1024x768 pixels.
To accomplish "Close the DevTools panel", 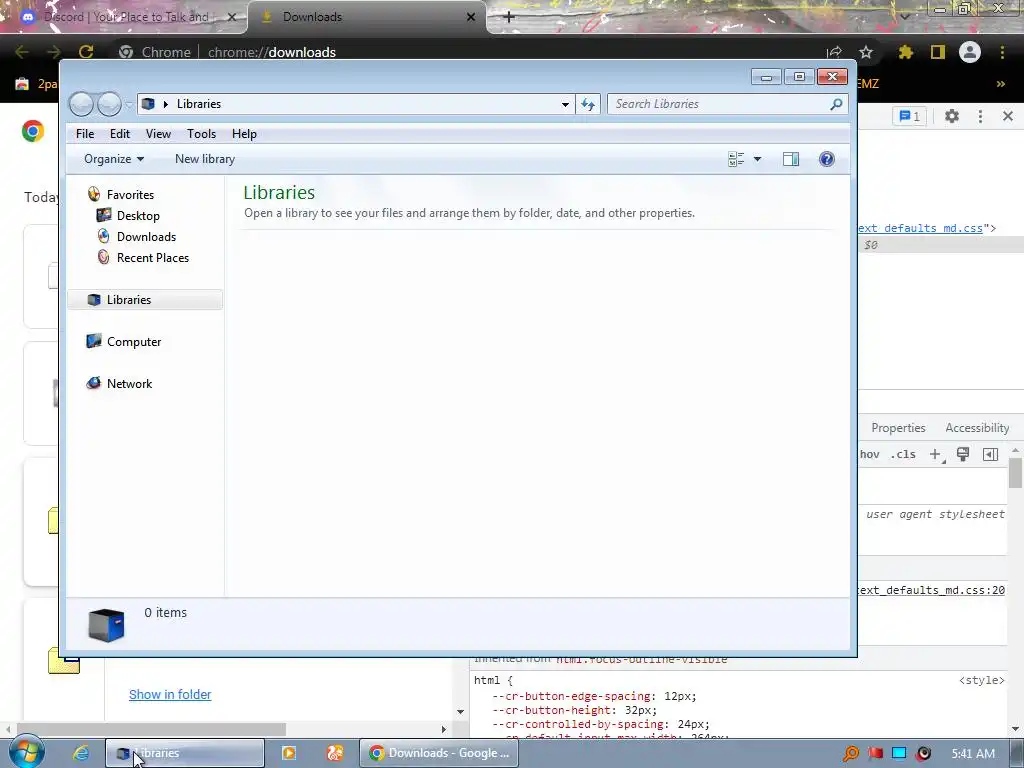I will 1008,116.
